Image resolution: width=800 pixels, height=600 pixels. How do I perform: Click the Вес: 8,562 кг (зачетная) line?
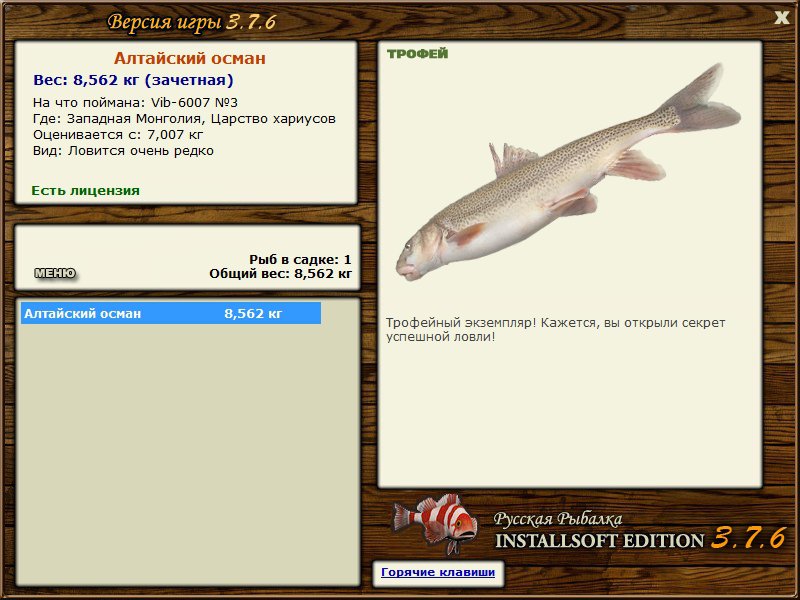pyautogui.click(x=133, y=80)
